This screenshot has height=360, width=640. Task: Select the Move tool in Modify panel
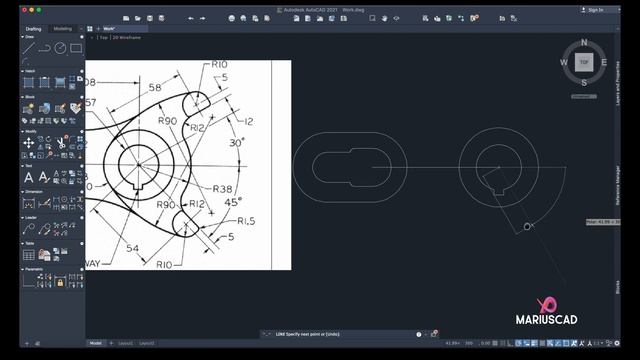click(x=29, y=142)
